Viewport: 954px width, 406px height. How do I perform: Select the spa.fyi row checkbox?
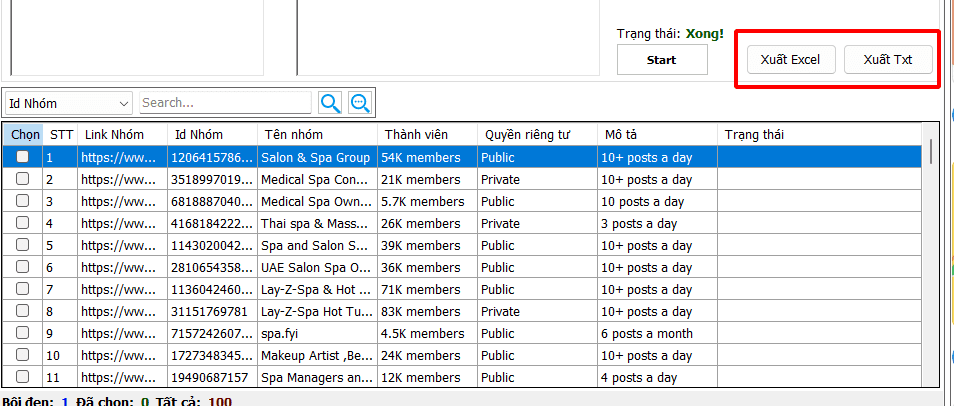[22, 333]
